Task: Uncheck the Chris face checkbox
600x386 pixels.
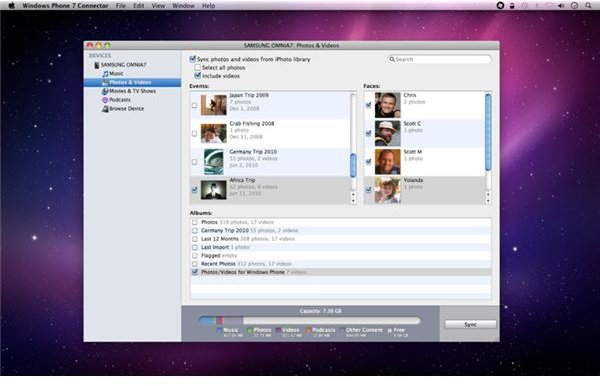Action: [368, 105]
